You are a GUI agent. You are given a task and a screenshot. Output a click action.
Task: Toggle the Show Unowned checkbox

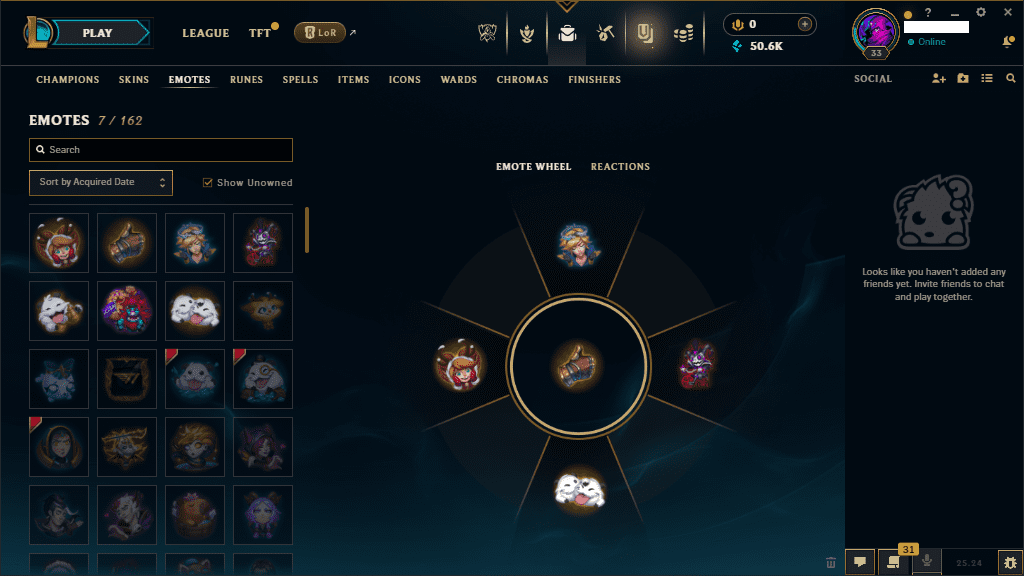click(208, 183)
